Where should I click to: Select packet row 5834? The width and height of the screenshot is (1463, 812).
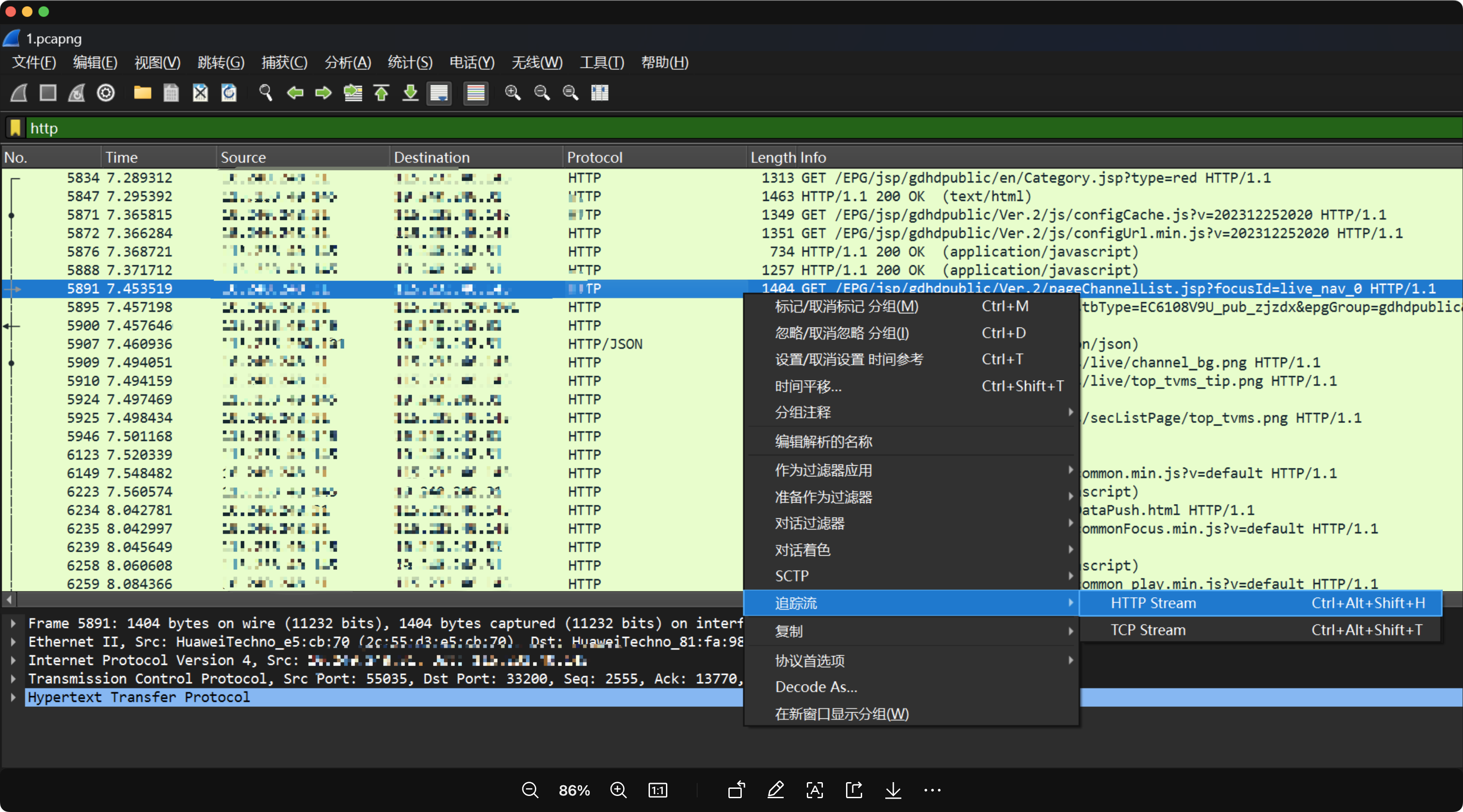tap(731, 178)
